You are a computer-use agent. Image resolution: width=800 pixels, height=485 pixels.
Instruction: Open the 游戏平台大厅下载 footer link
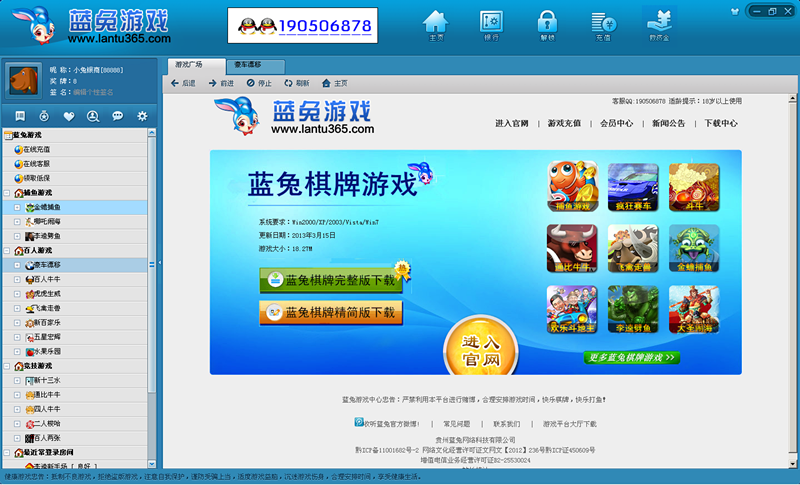[x=569, y=424]
